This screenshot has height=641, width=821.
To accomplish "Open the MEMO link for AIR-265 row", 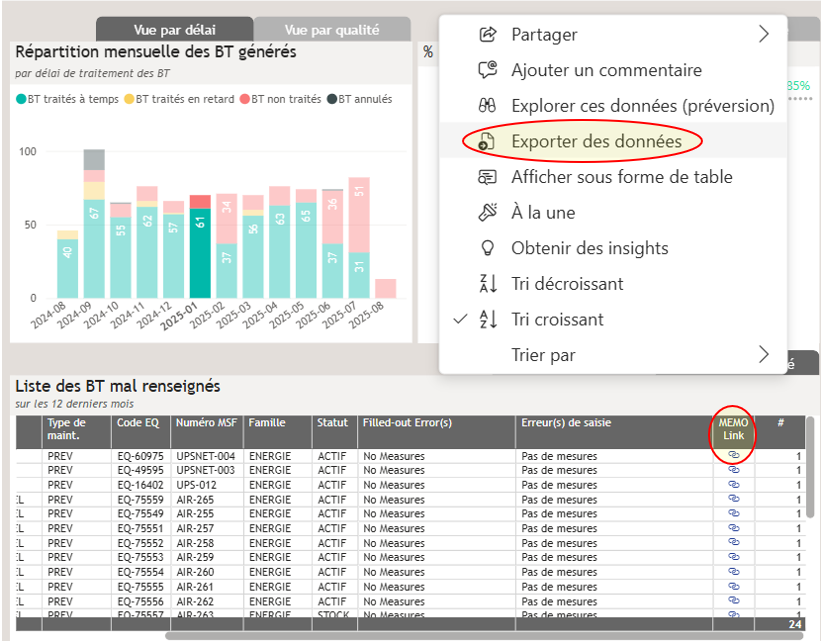I will click(x=733, y=499).
